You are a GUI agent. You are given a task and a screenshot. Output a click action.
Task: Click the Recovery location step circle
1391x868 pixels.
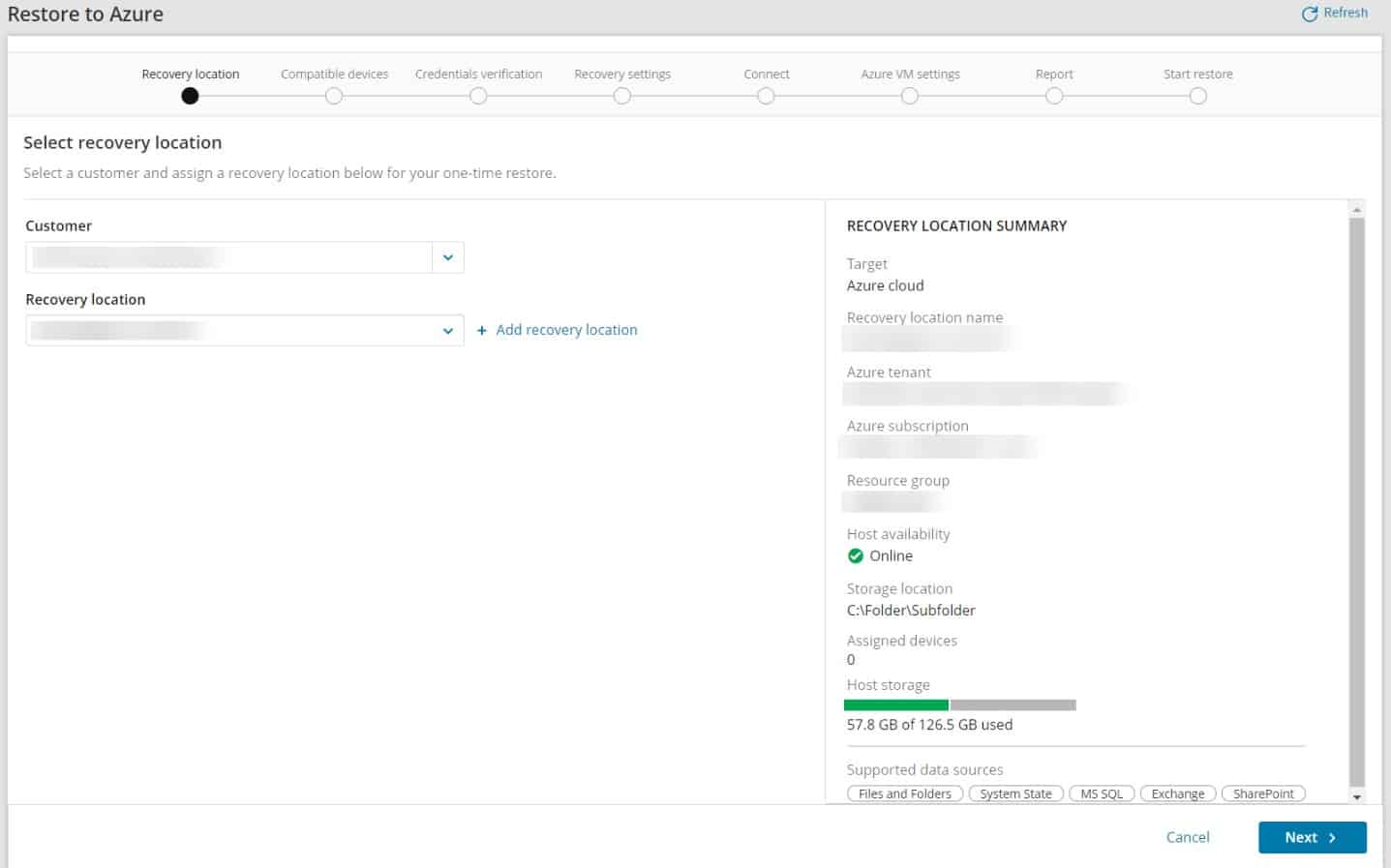(x=190, y=96)
